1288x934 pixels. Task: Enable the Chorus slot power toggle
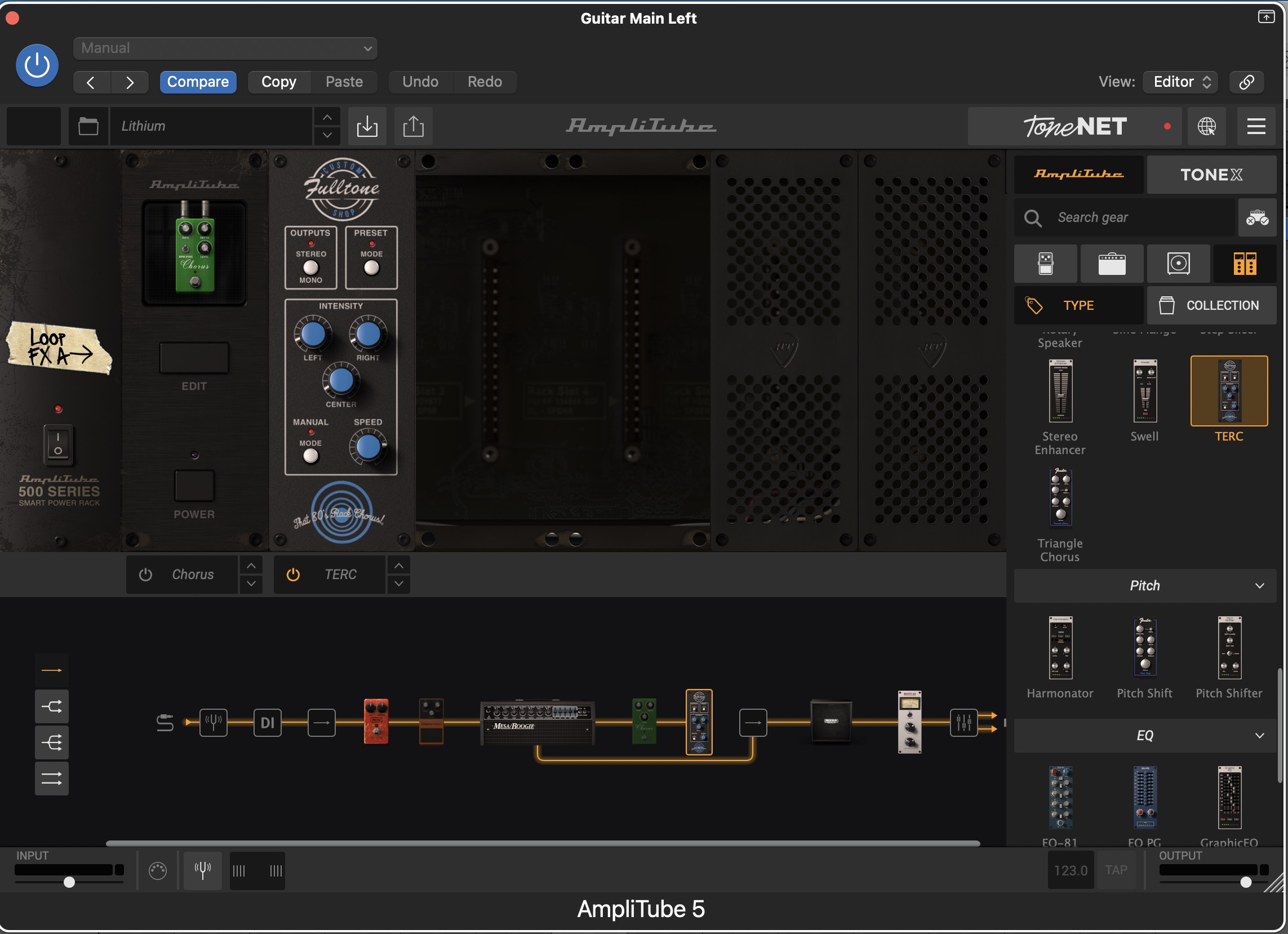(145, 575)
